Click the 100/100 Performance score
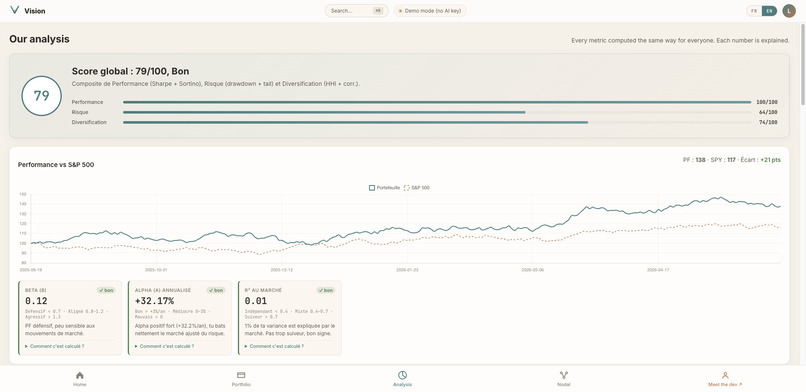 (x=767, y=102)
